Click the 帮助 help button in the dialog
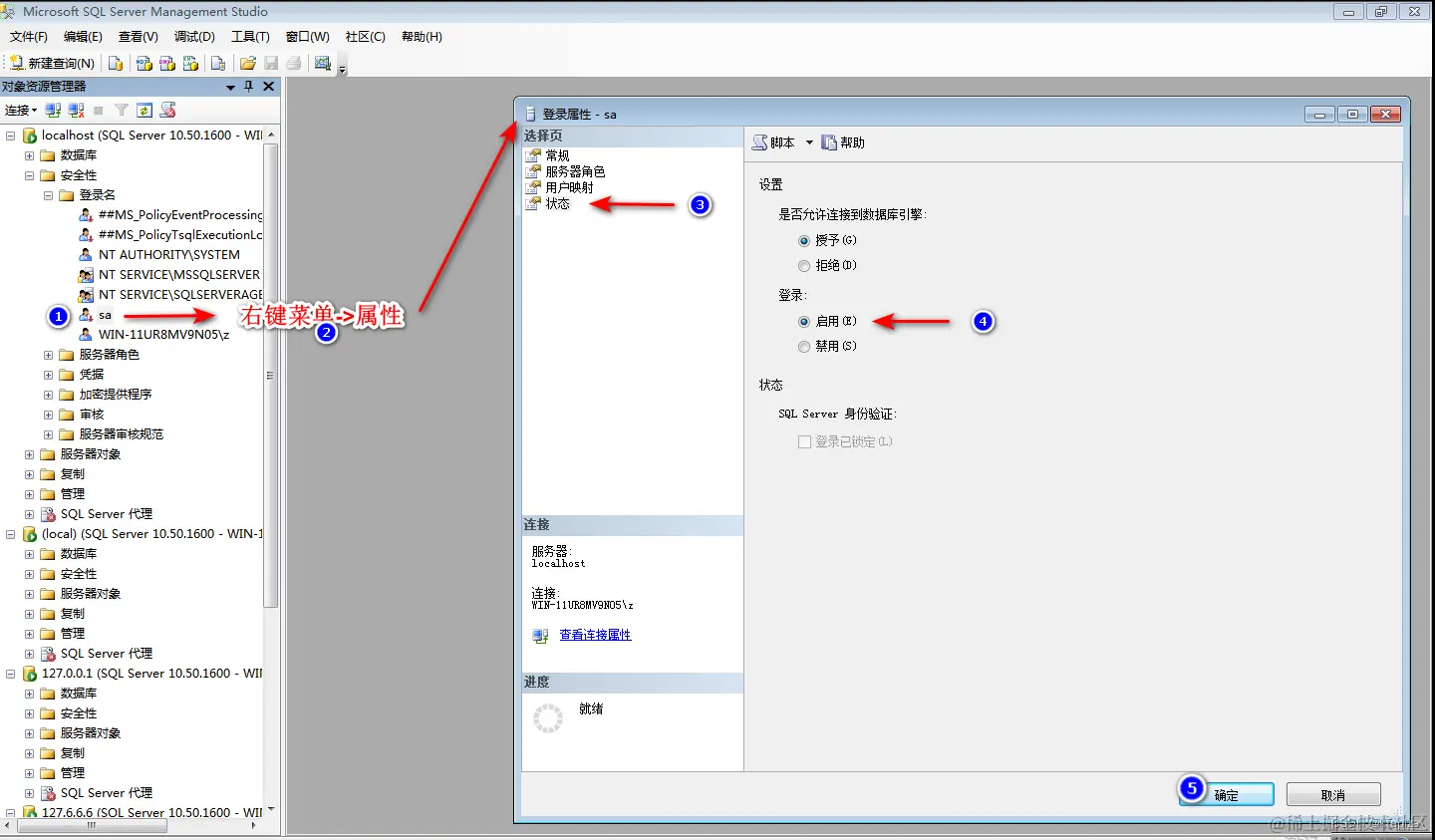Screen dimensions: 1435x840 (843, 142)
